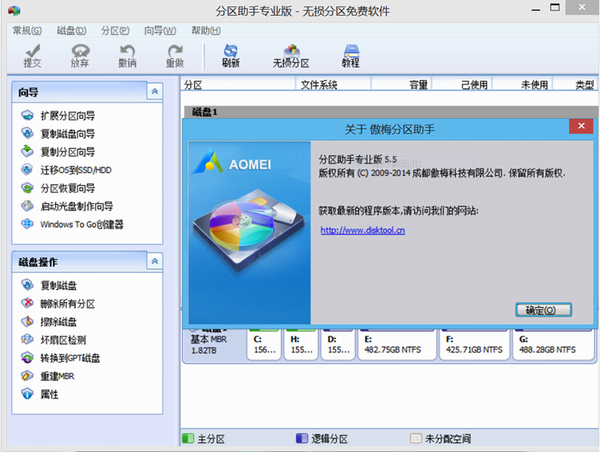Maximize the main window
The height and width of the screenshot is (452, 600).
555,7
